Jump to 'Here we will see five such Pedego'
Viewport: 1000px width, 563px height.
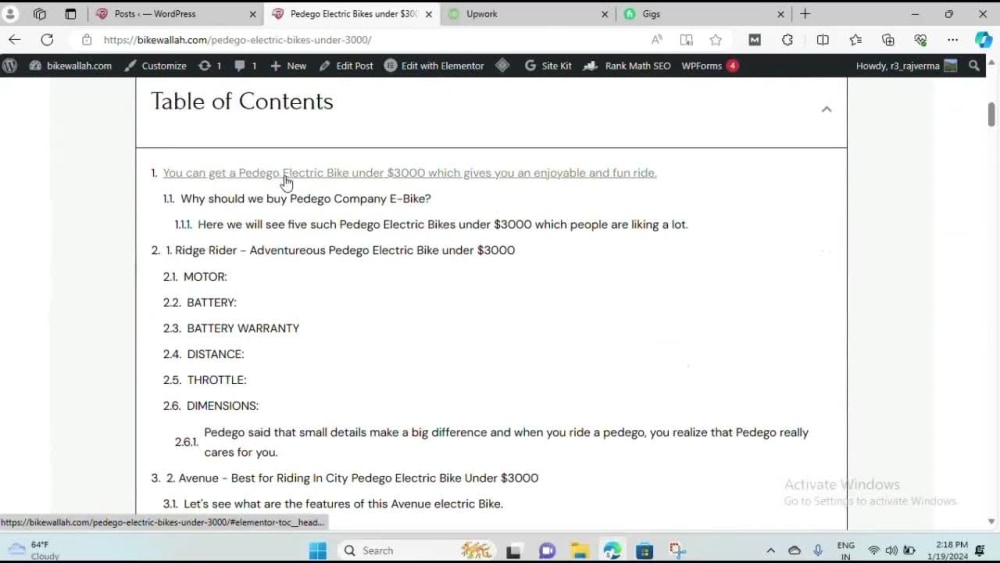tap(443, 224)
